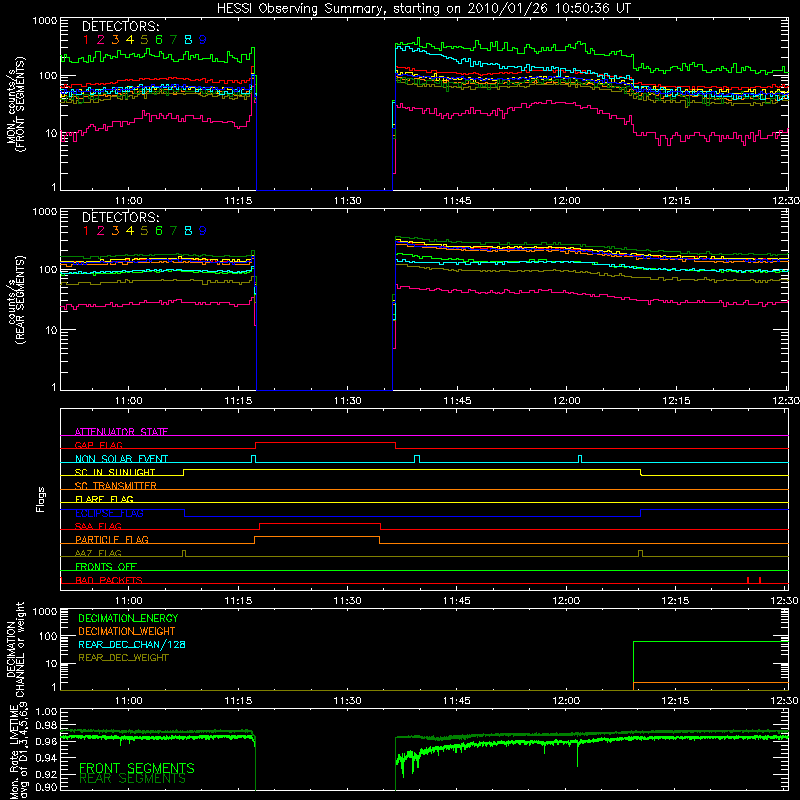Screen dimensions: 800x800
Task: Click the REAR_DEC_WEIGHT legend entry
Action: point(123,658)
